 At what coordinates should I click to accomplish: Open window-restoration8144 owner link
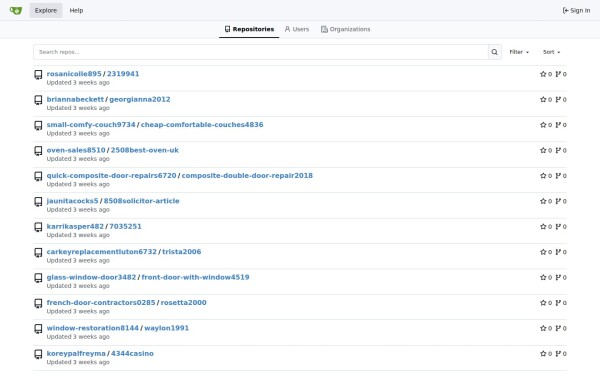[x=93, y=328]
